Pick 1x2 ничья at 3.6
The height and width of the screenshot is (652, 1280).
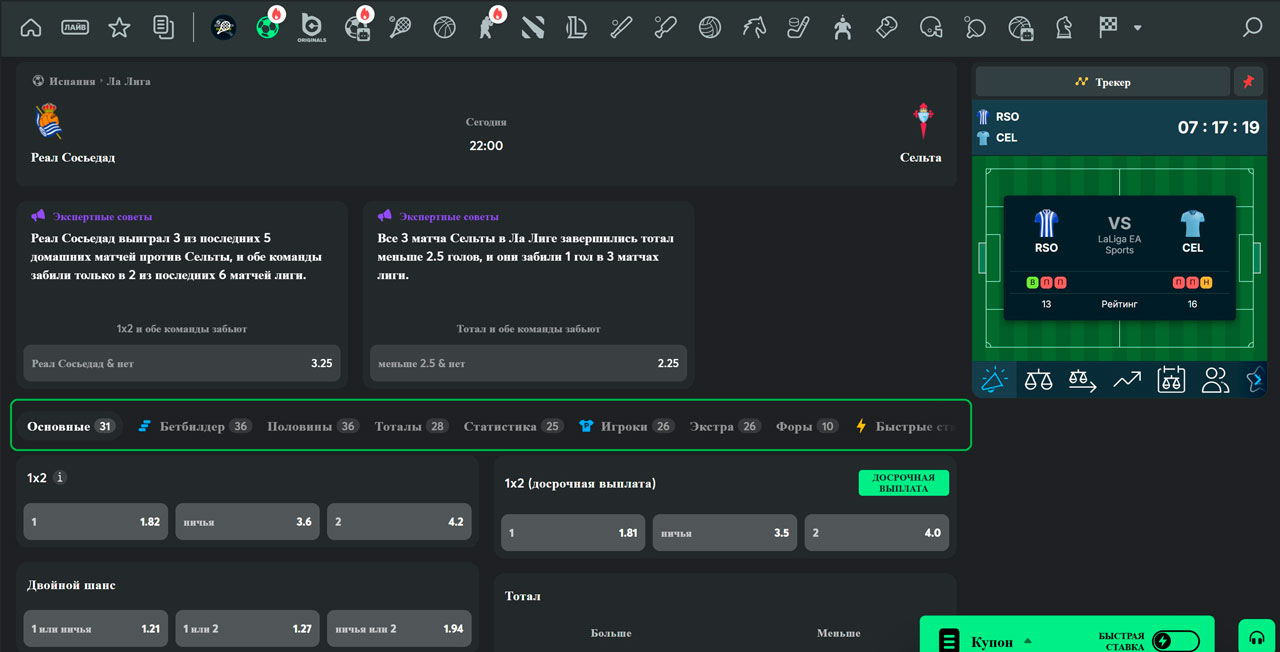tap(248, 521)
